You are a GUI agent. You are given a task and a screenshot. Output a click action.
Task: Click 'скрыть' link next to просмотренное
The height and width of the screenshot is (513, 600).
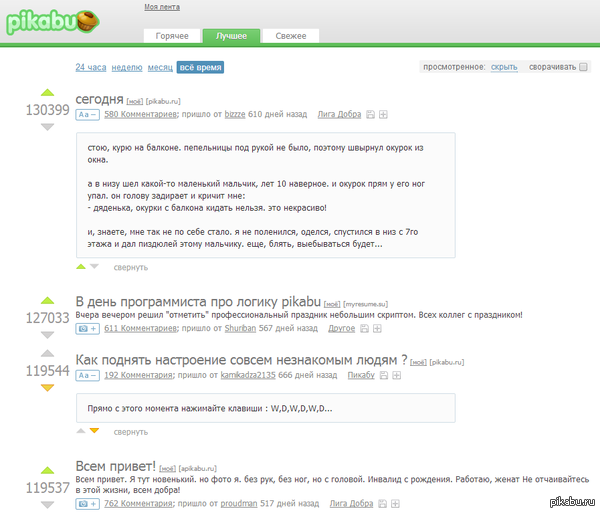tap(504, 67)
